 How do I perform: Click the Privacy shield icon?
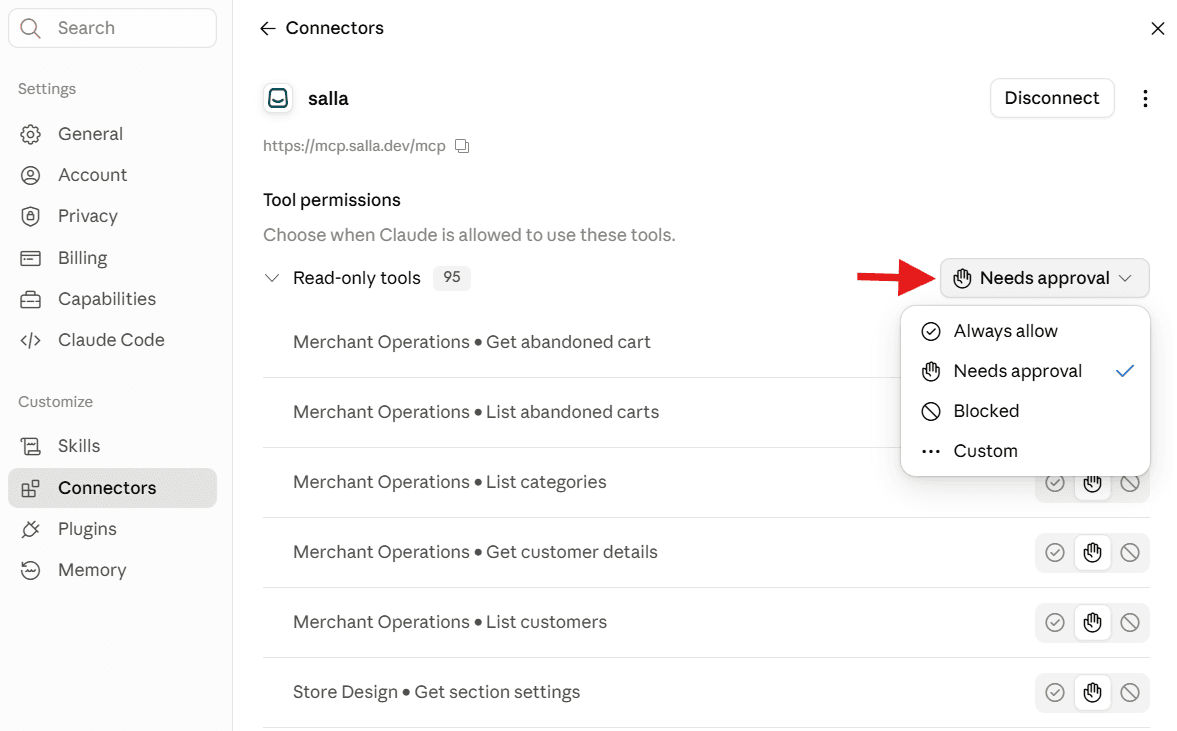click(30, 216)
